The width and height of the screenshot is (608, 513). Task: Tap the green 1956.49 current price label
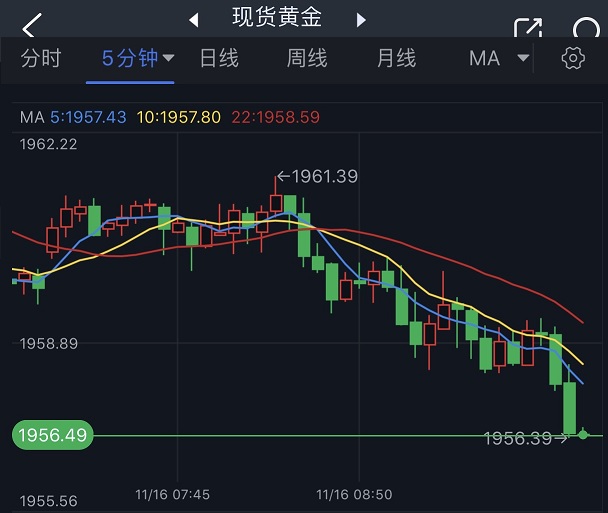(x=51, y=435)
